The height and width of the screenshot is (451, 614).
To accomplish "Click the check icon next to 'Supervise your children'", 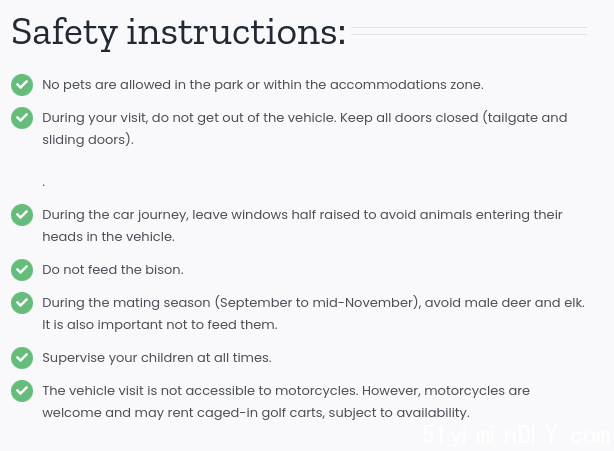I will (22, 358).
